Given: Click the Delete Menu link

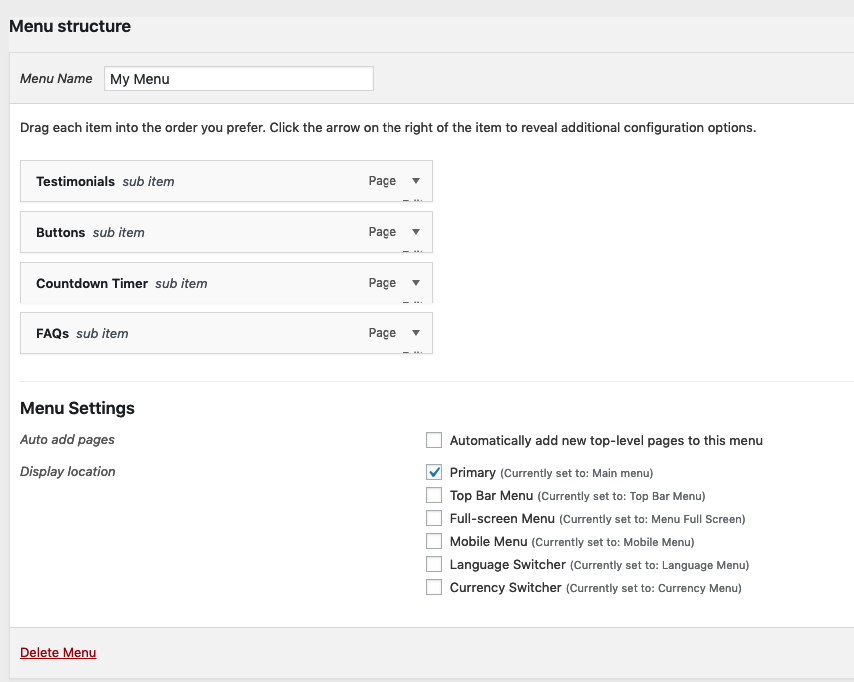Looking at the screenshot, I should (x=57, y=652).
